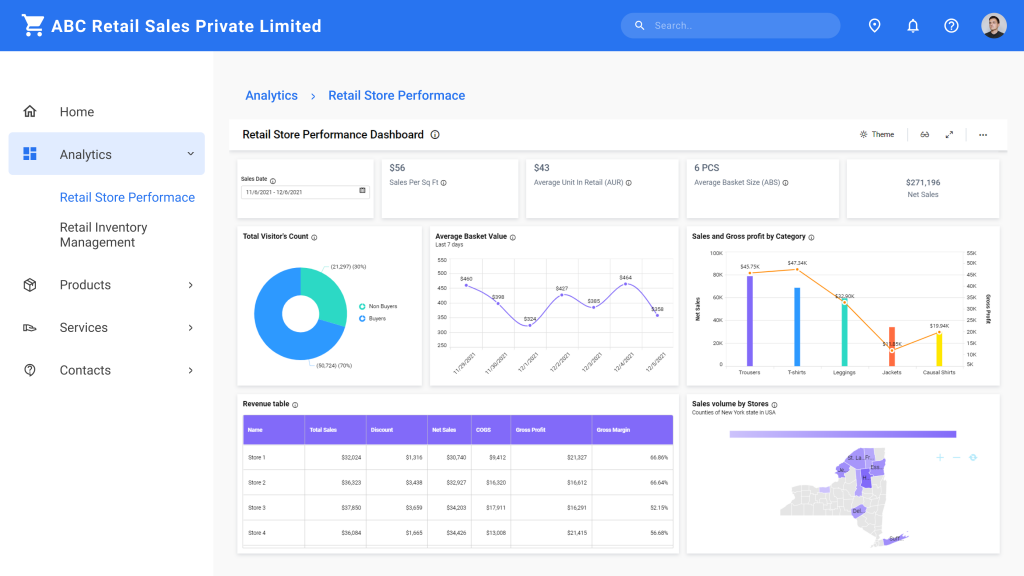This screenshot has height=576, width=1024.
Task: Reset the New York map view
Action: (973, 458)
